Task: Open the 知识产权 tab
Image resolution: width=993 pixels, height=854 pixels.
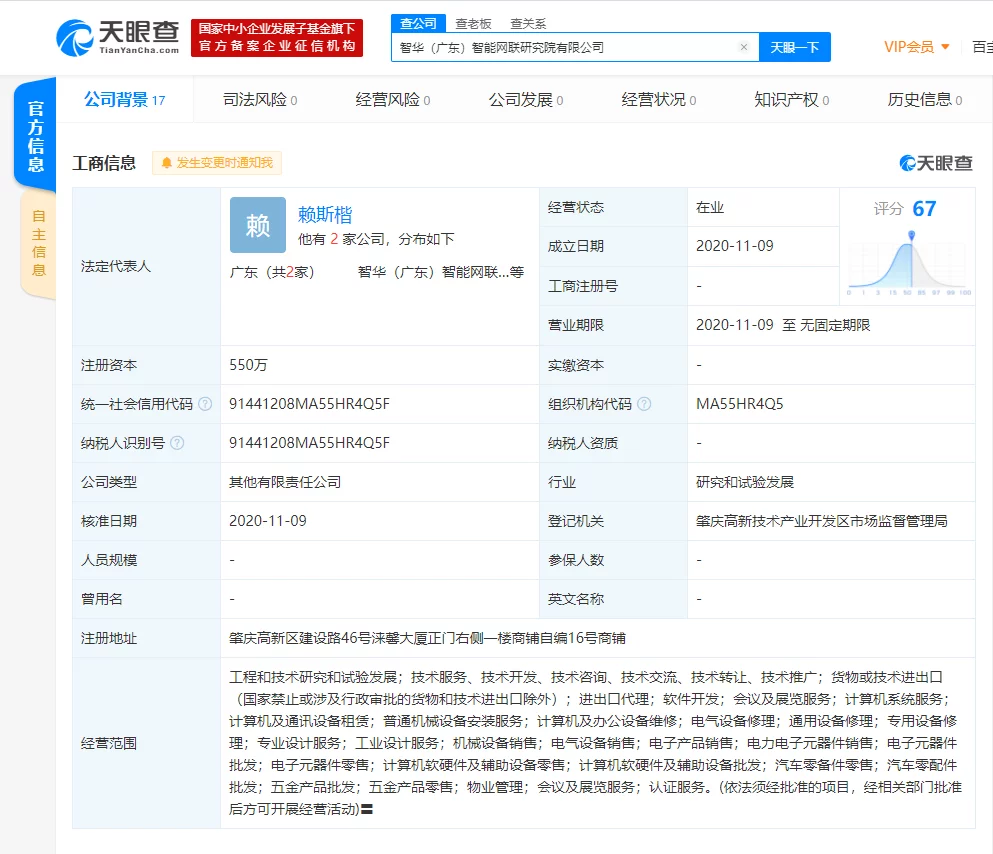Action: point(792,100)
